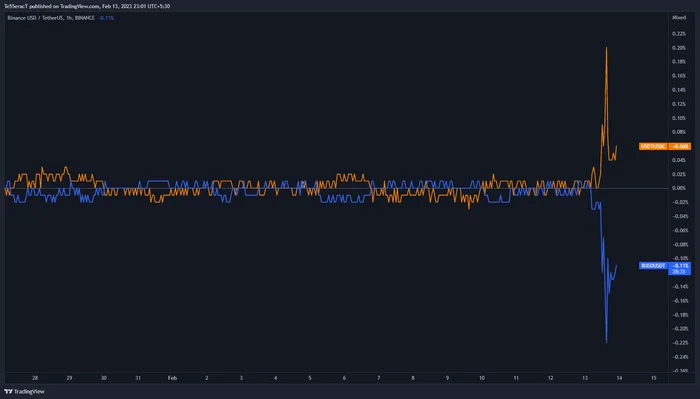Select the 0.20% price axis level
The width and height of the screenshot is (700, 399).
point(679,48)
